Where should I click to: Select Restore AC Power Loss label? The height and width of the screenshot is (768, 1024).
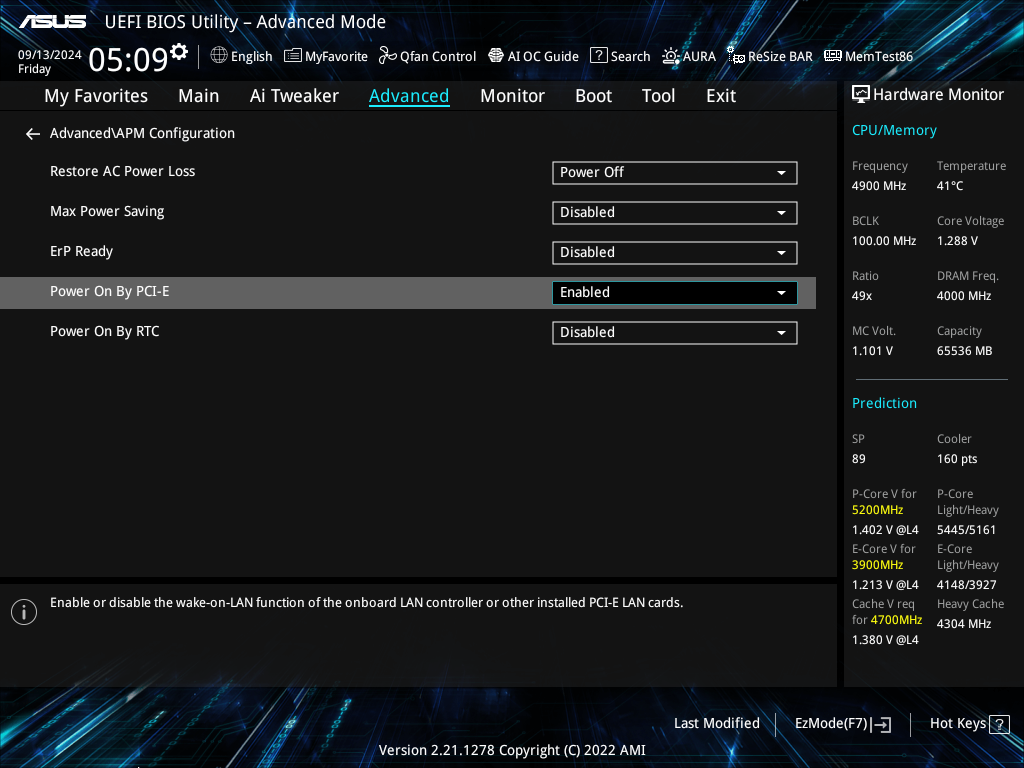(x=123, y=171)
